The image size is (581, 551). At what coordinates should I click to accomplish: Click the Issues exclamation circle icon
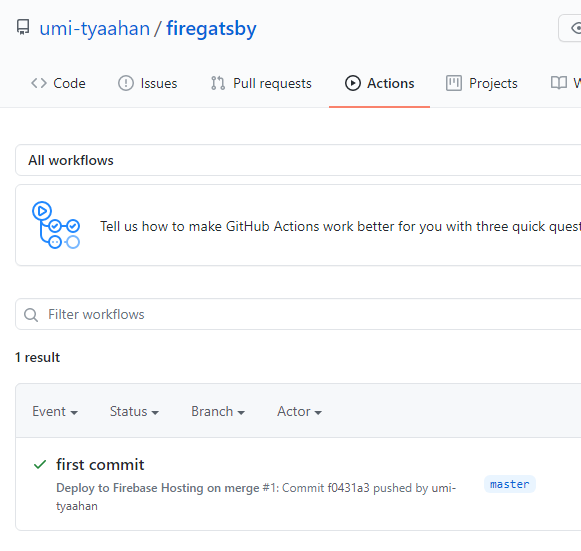coord(126,83)
